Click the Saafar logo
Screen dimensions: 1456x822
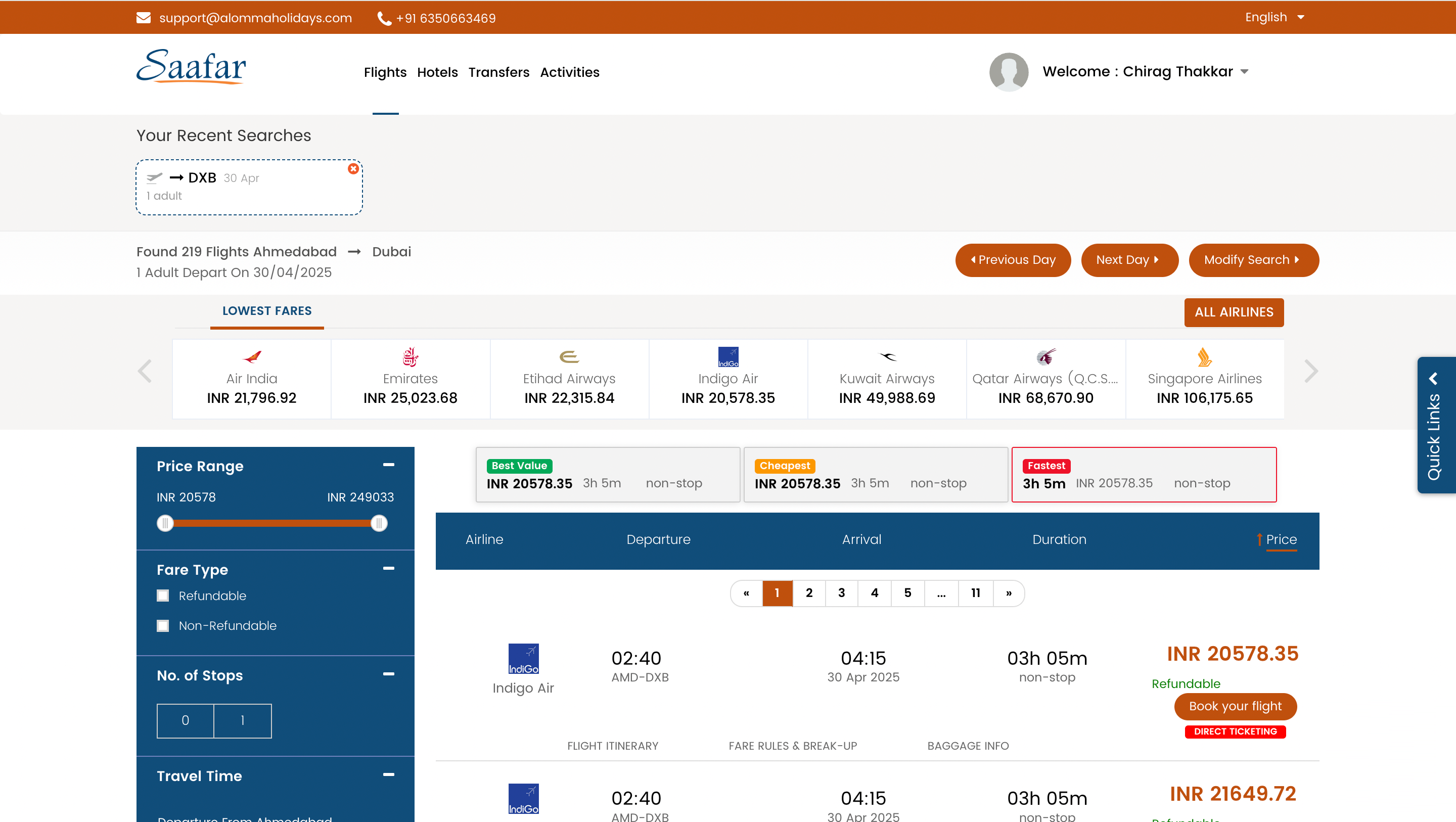[x=191, y=67]
